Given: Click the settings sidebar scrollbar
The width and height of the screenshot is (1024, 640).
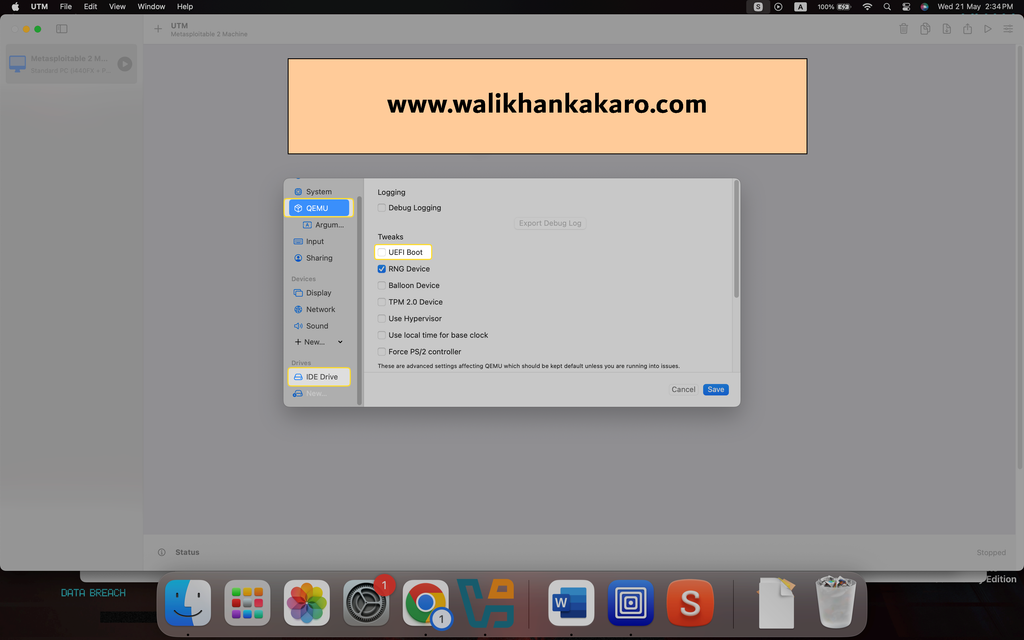Looking at the screenshot, I should [x=359, y=300].
